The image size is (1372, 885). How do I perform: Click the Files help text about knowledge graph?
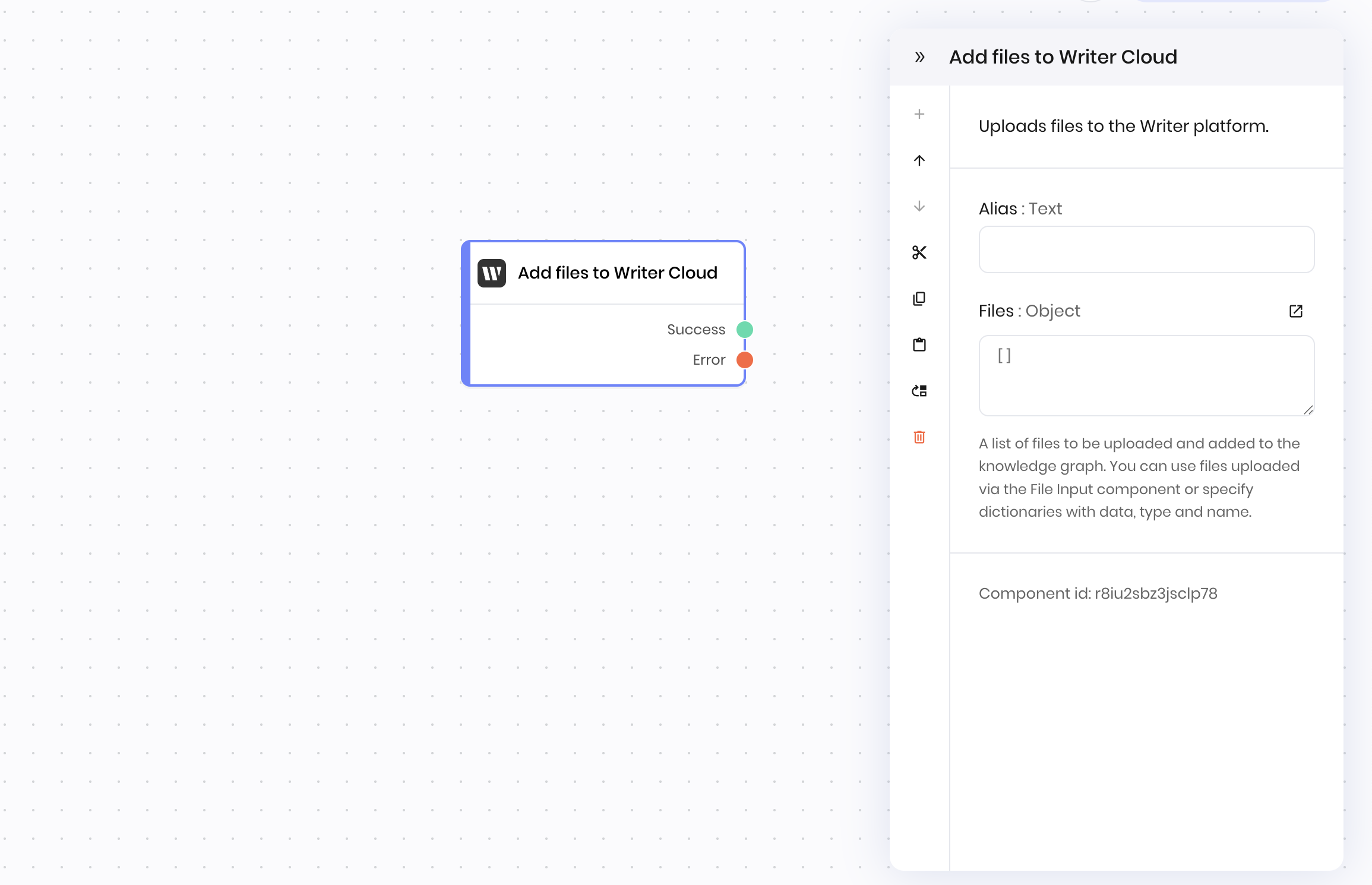click(x=1139, y=478)
